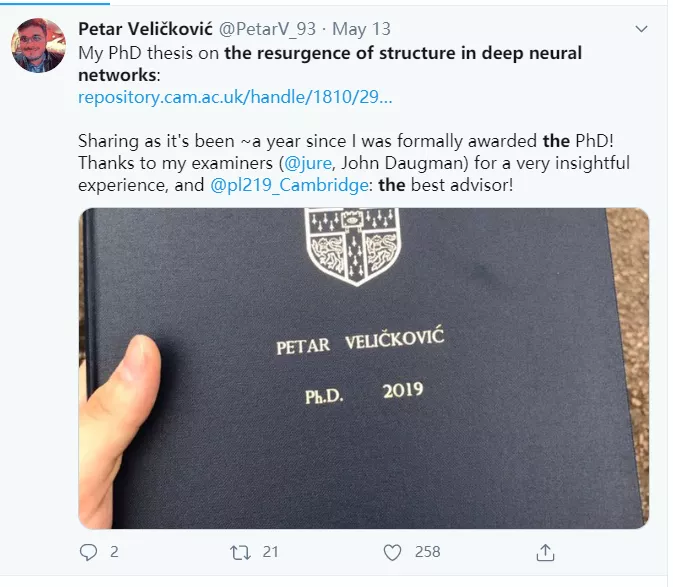This screenshot has height=587, width=673.
Task: Click the May 13 timestamp
Action: pos(361,29)
